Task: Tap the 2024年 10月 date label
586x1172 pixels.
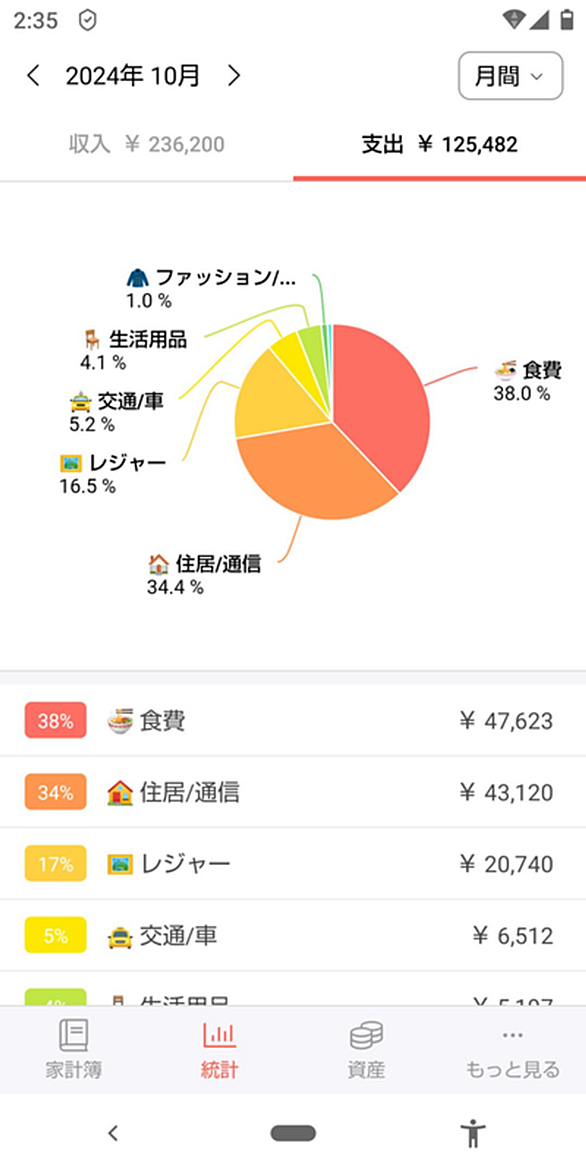Action: tap(133, 75)
